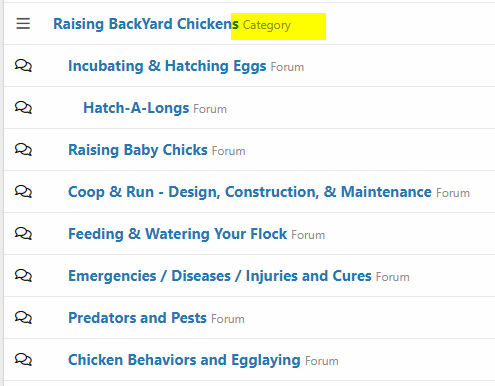Click the hamburger icon beside Raising BackYard Chickens
Image resolution: width=495 pixels, height=386 pixels.
pos(23,24)
